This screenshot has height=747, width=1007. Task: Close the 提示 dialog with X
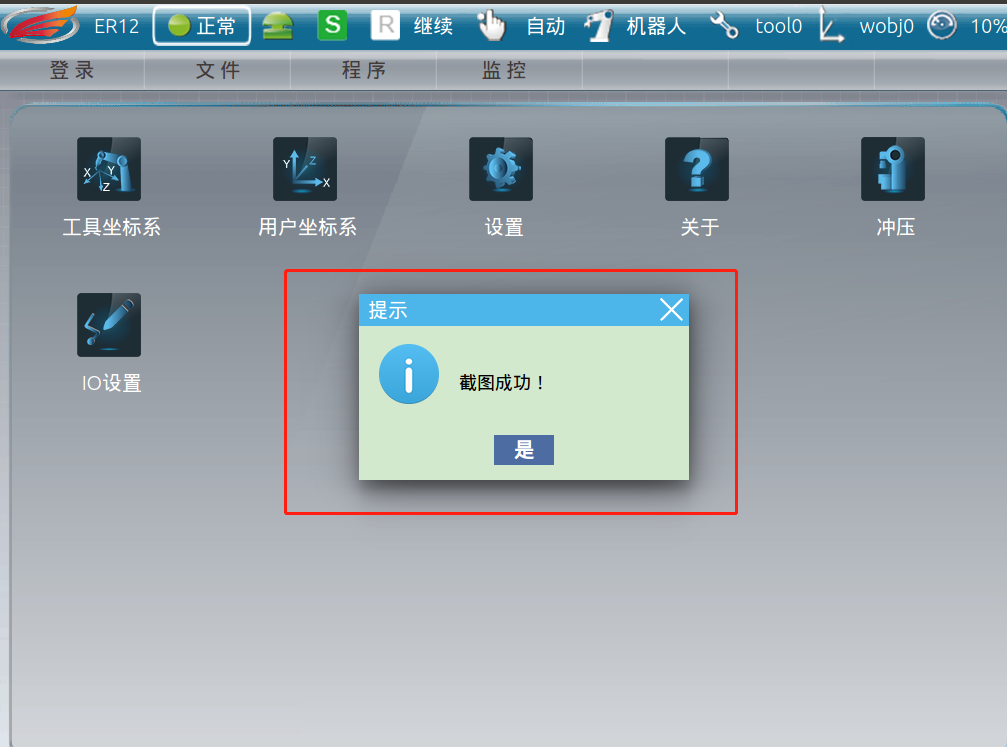(671, 310)
